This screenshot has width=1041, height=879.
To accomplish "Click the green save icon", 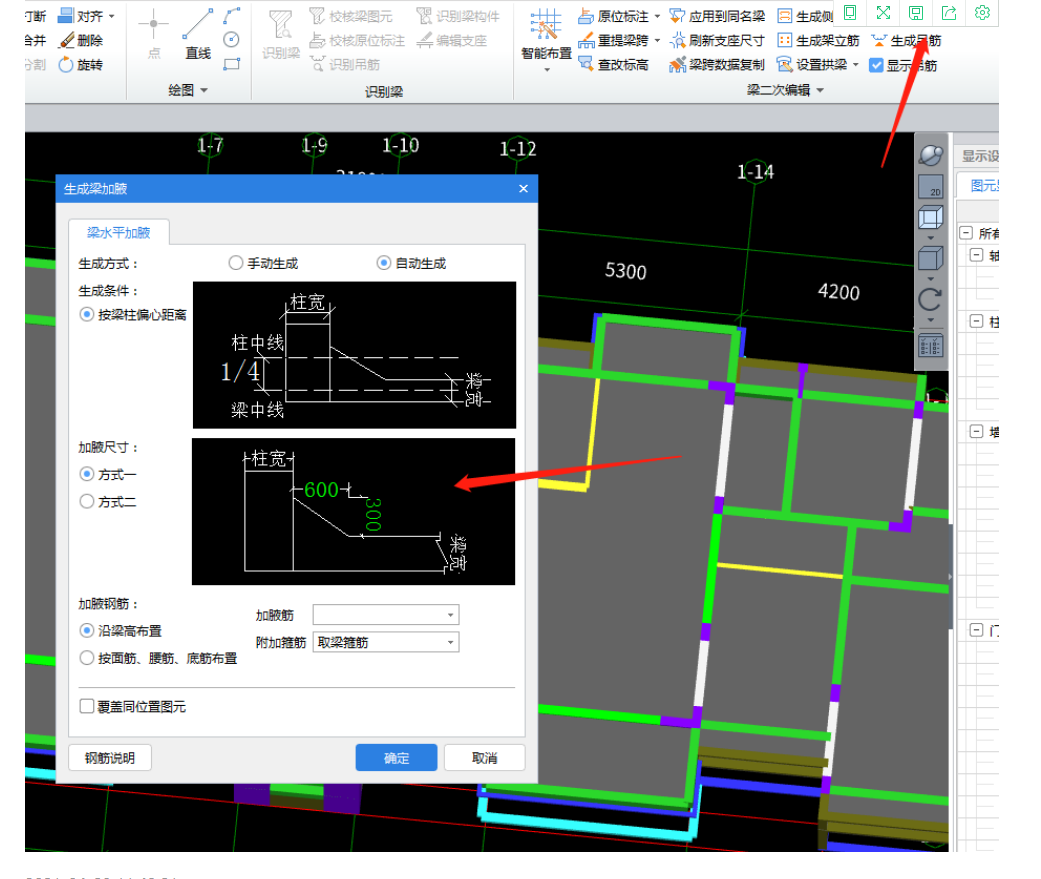I will (x=916, y=13).
